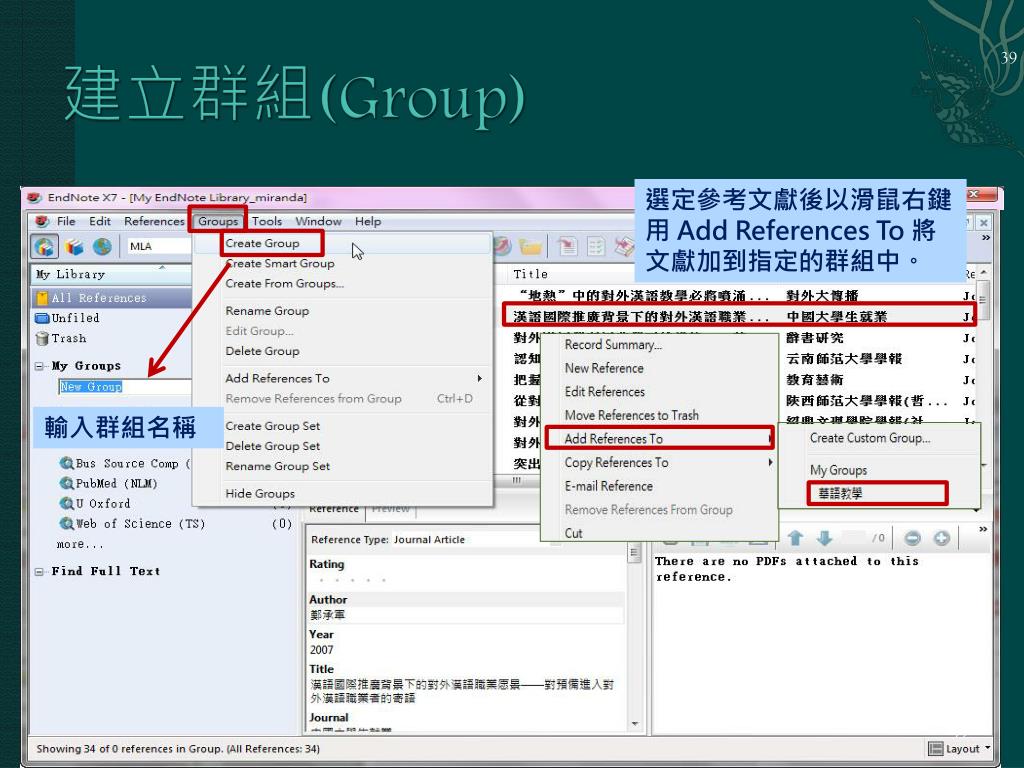The height and width of the screenshot is (768, 1024).
Task: Click the open folder toolbar icon
Action: [x=530, y=247]
